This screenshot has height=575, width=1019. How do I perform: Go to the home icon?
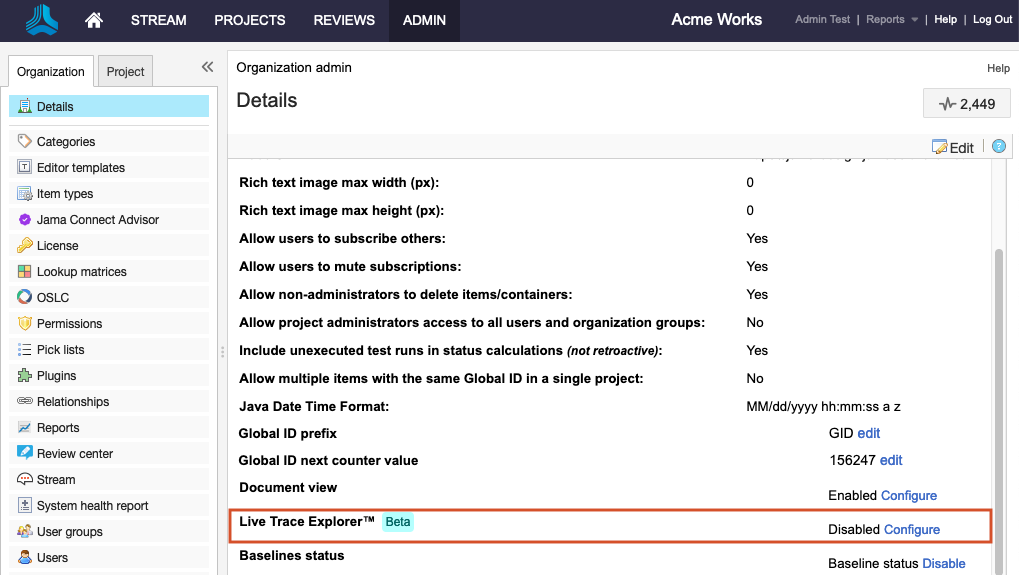[94, 20]
